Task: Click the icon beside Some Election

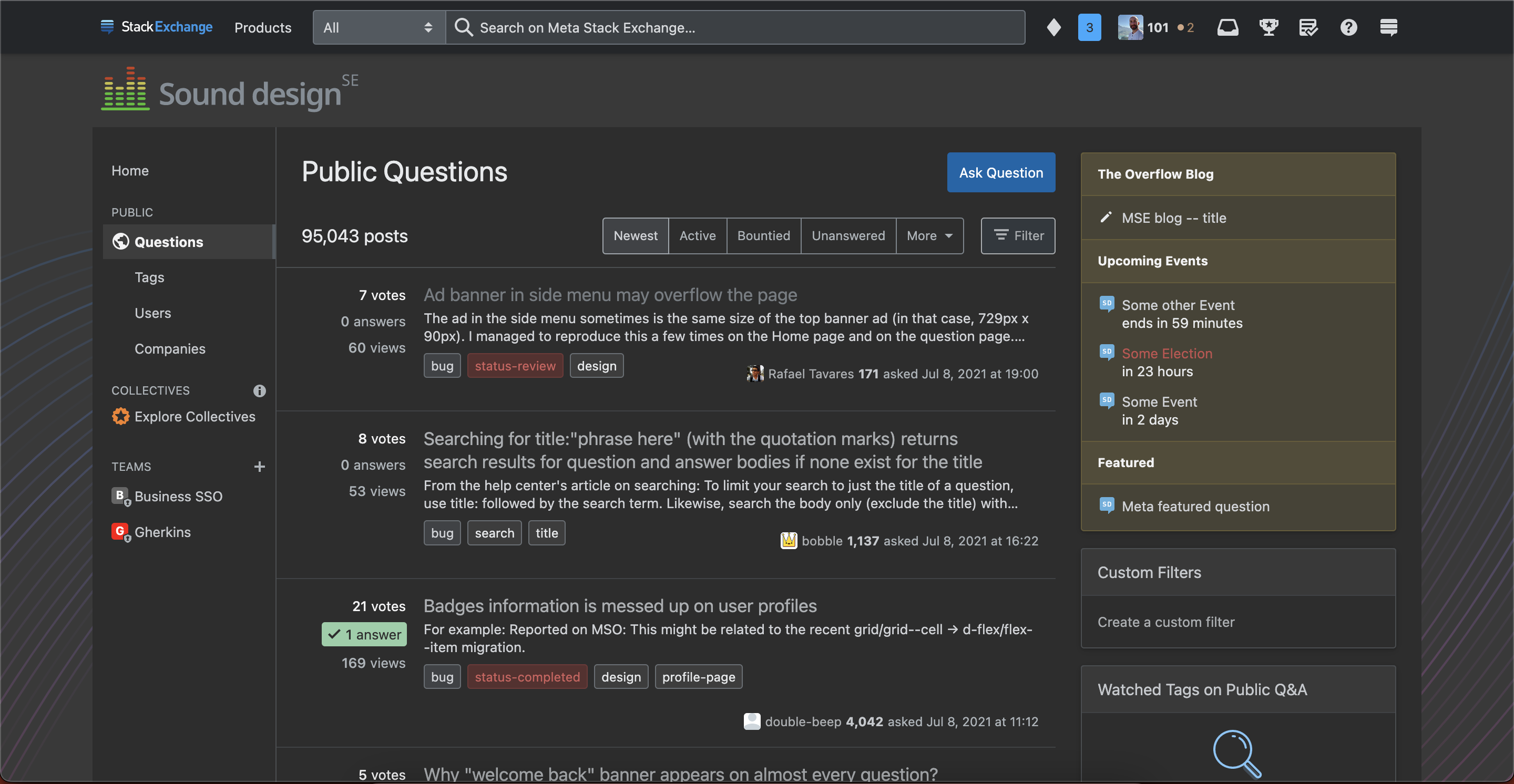Action: 1107,353
